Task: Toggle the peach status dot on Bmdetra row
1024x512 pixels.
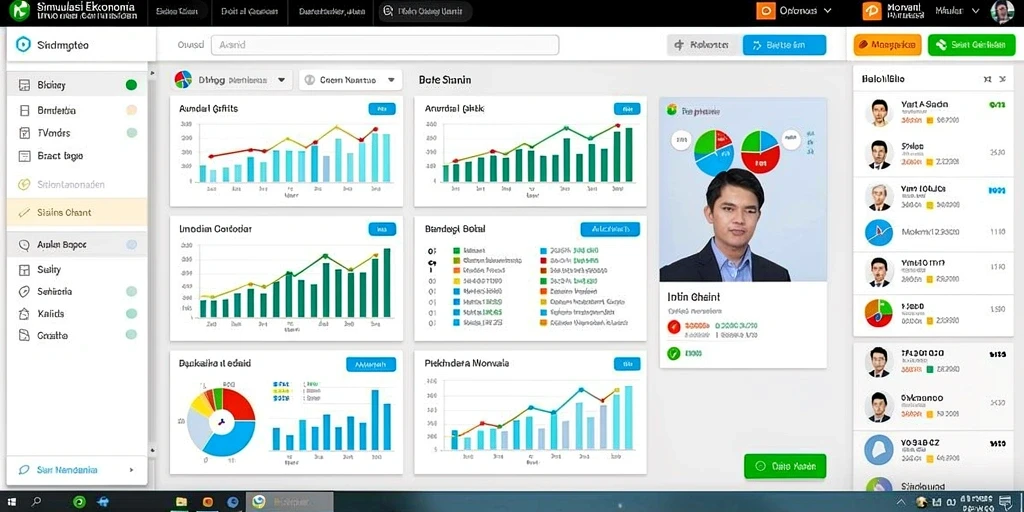Action: [131, 110]
